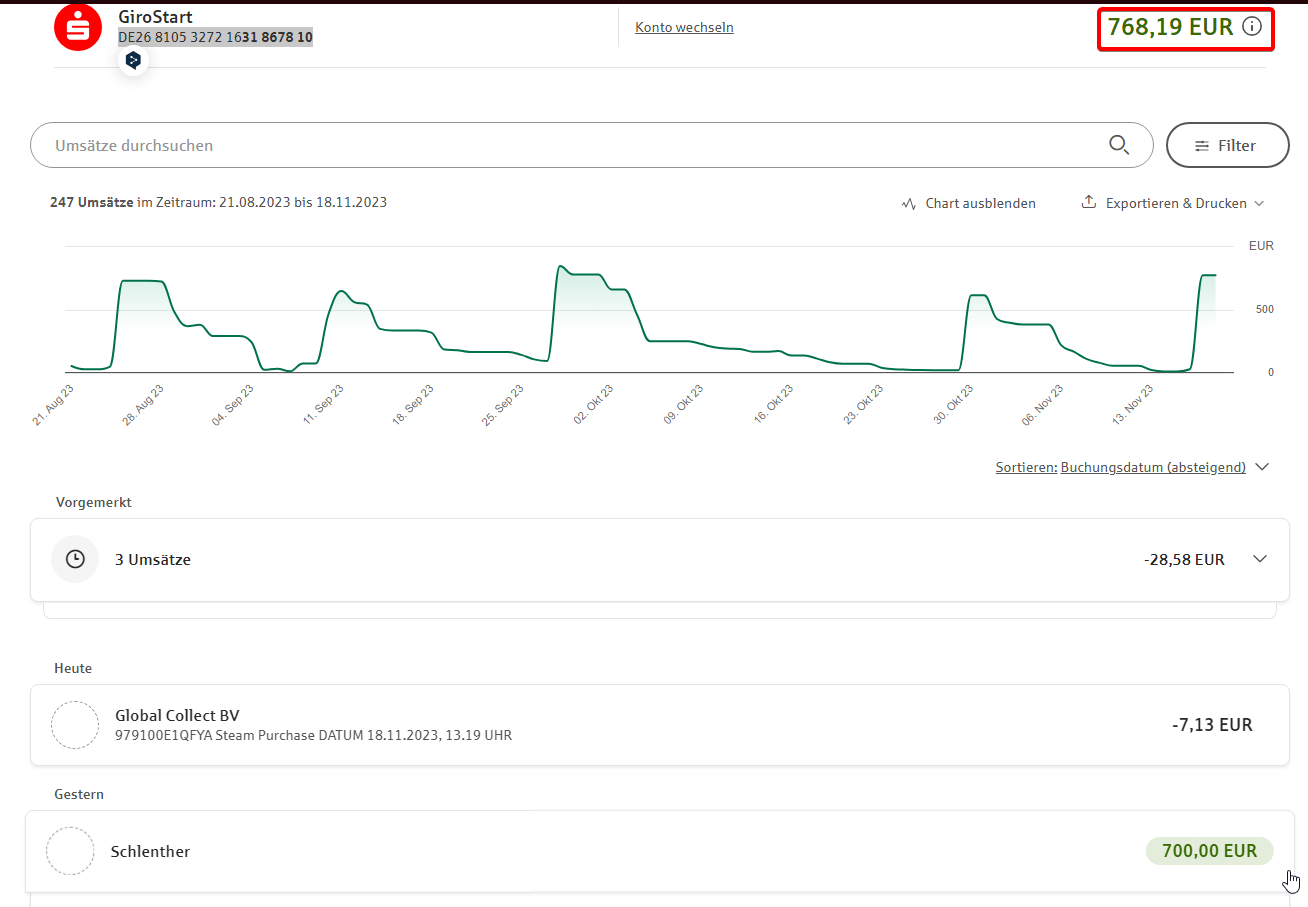Click the magnifying glass search icon
Screen dimensions: 1308x907
(x=1119, y=145)
